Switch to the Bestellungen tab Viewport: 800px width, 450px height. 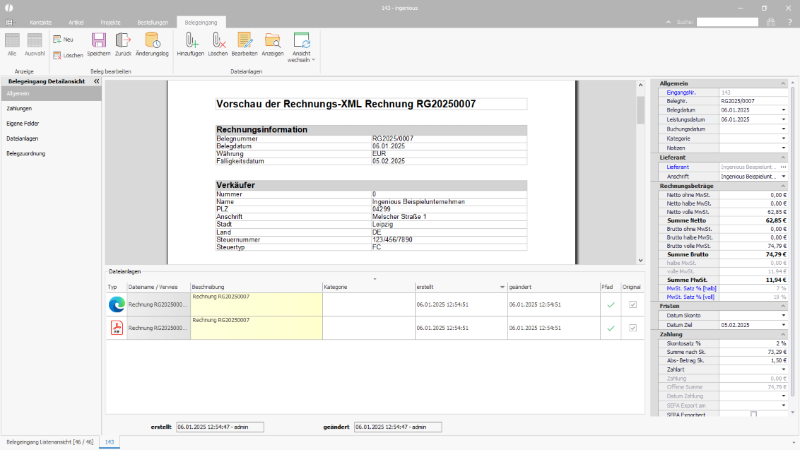click(x=153, y=22)
